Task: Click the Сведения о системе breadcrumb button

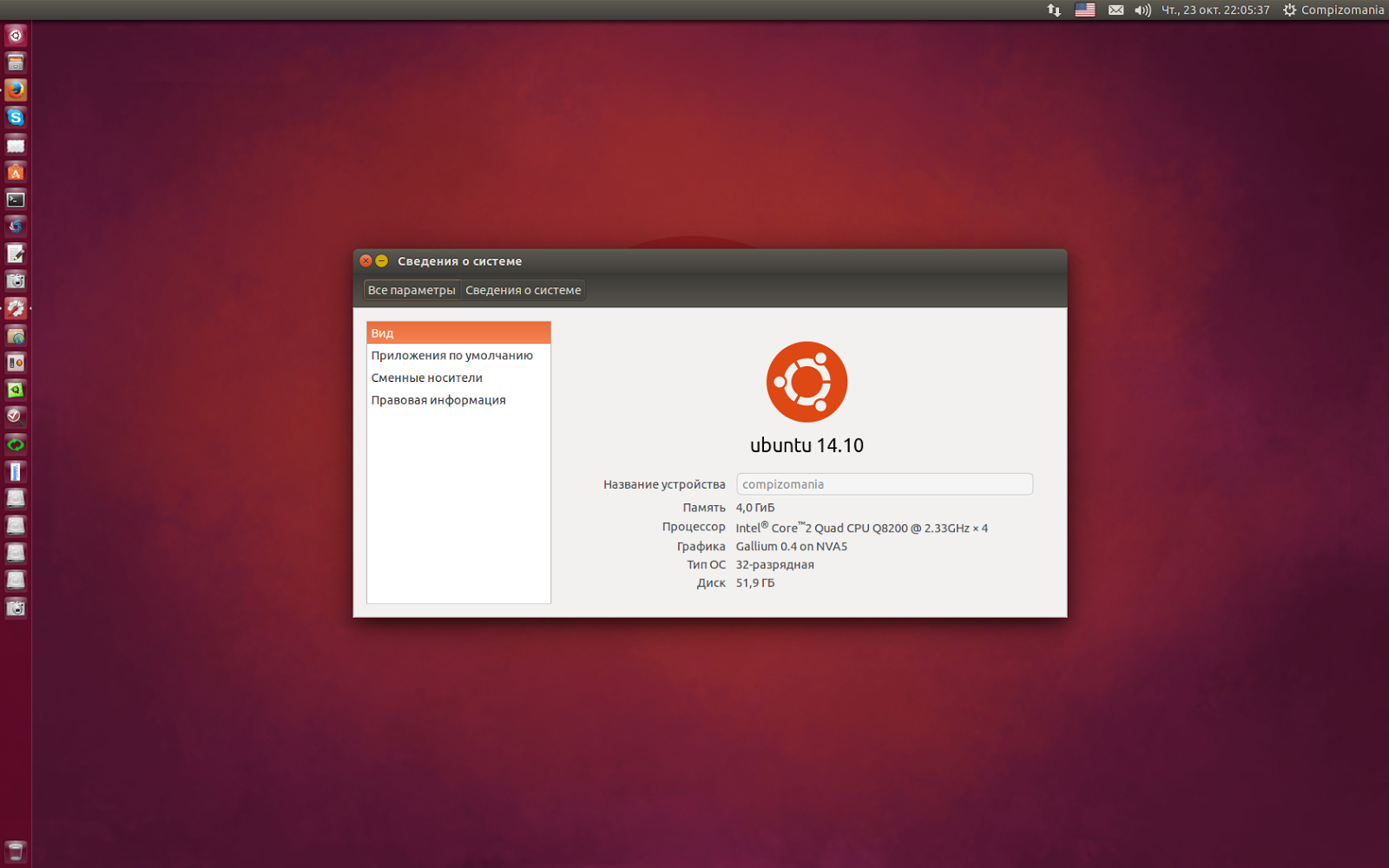Action: coord(523,290)
